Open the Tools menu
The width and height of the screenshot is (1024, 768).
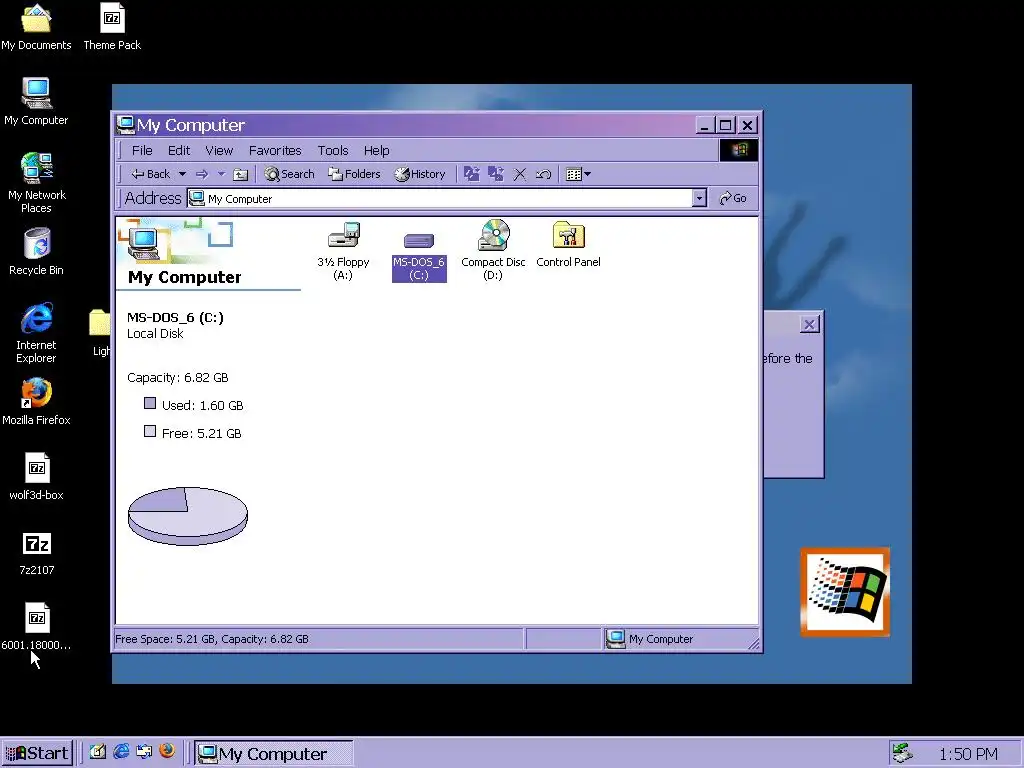333,150
